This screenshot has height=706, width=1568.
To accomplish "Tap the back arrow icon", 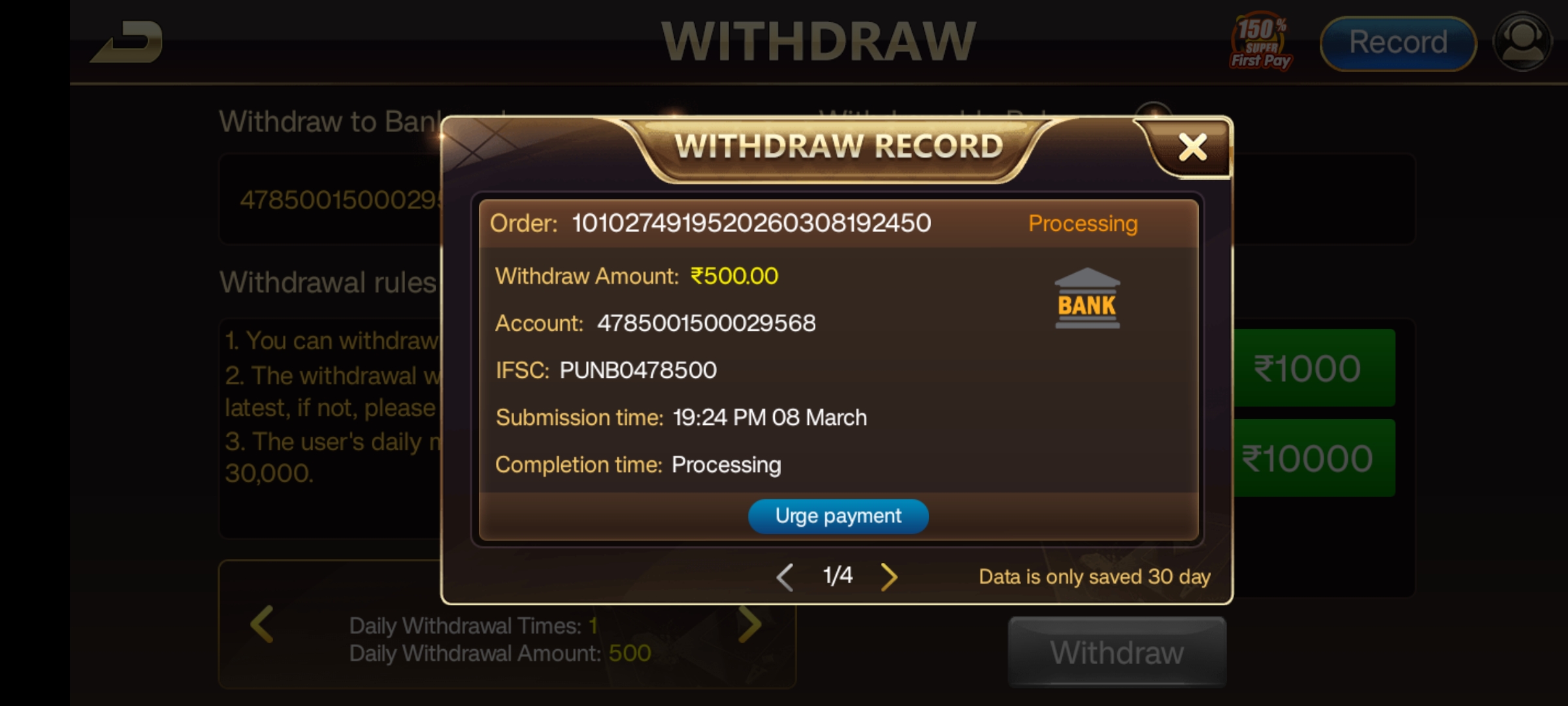I will 127,42.
